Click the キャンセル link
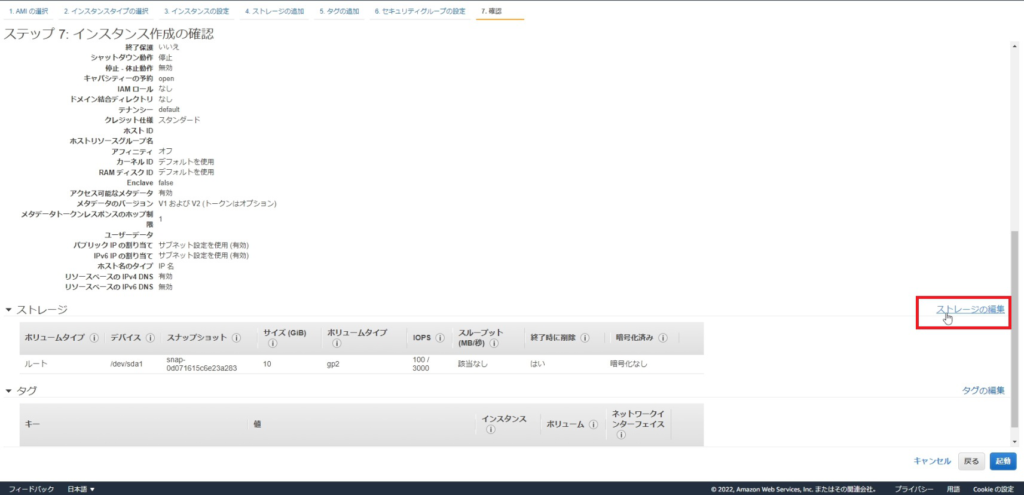Image resolution: width=1024 pixels, height=495 pixels. coord(932,461)
